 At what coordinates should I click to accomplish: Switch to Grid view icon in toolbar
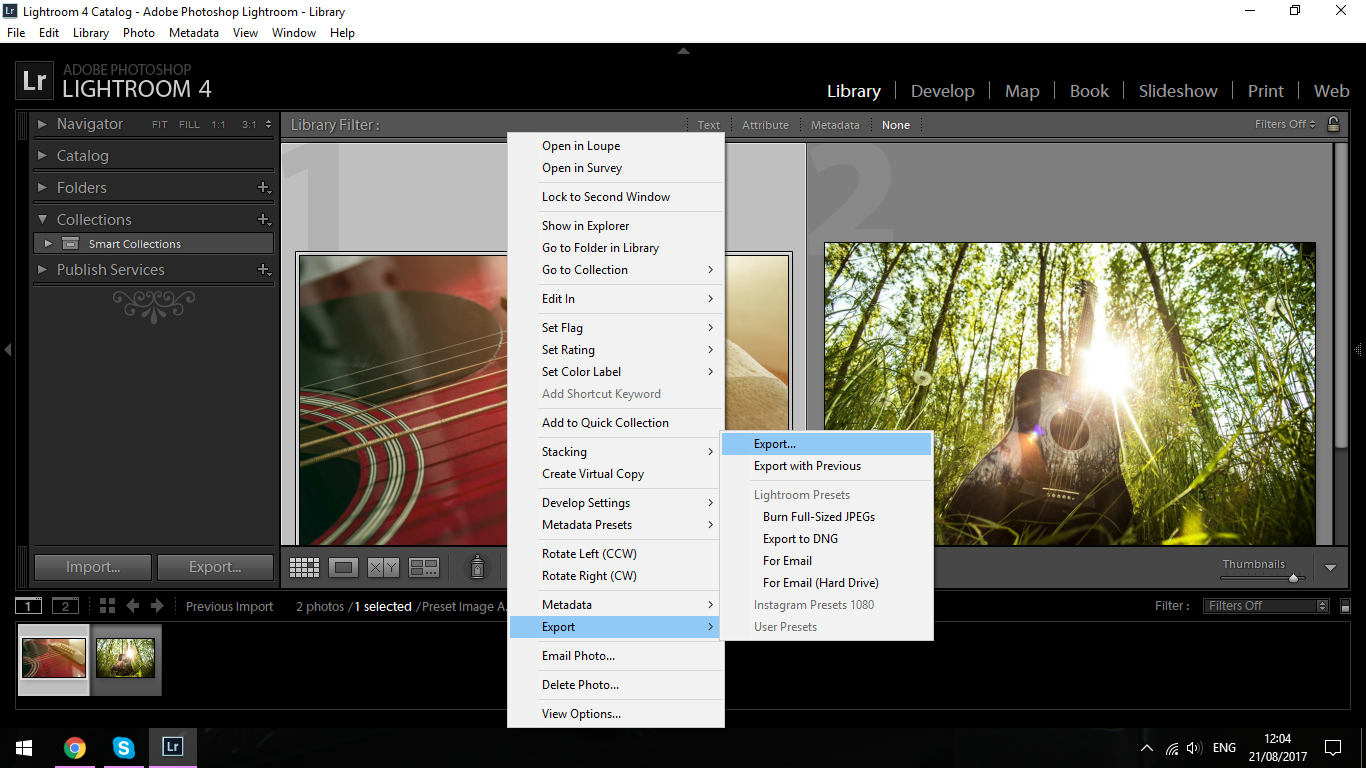click(304, 567)
